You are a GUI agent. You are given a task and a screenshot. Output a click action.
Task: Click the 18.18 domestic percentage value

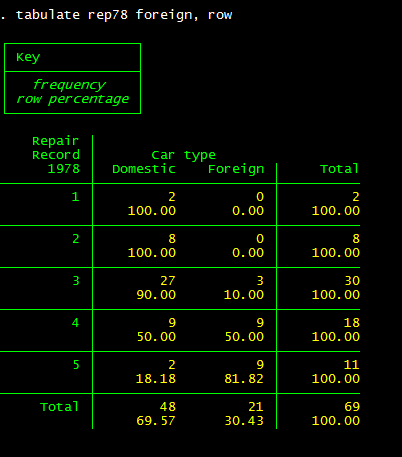point(156,379)
